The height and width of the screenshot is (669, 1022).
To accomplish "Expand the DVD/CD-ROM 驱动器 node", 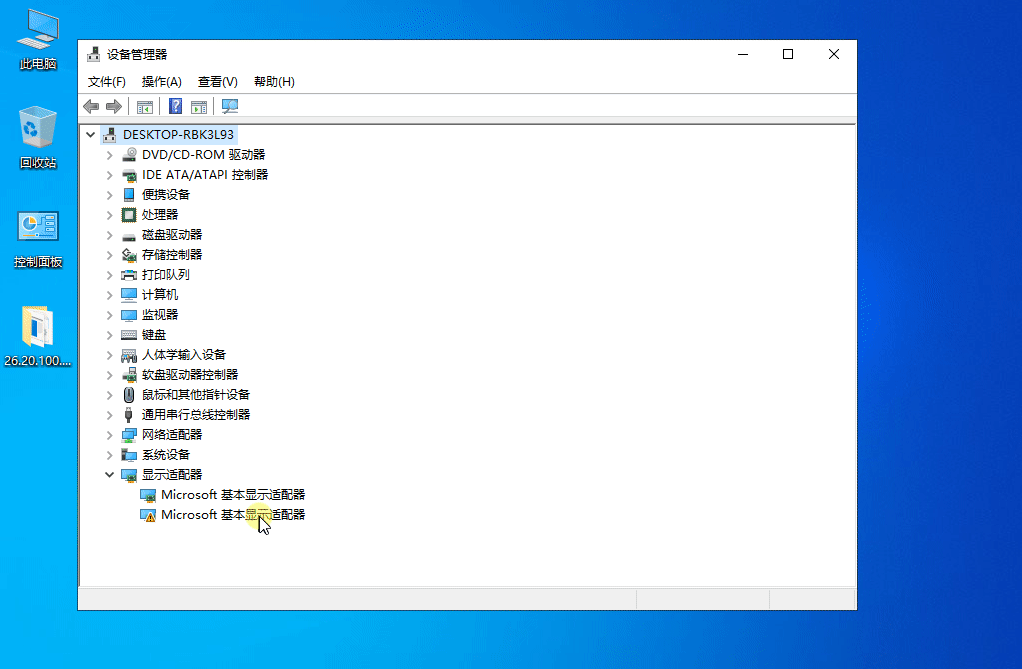I will tap(110, 155).
